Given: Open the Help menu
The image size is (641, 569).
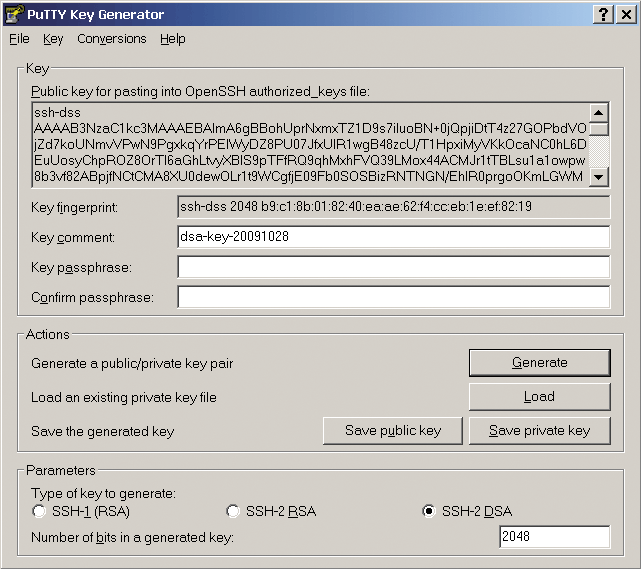Looking at the screenshot, I should (x=173, y=39).
